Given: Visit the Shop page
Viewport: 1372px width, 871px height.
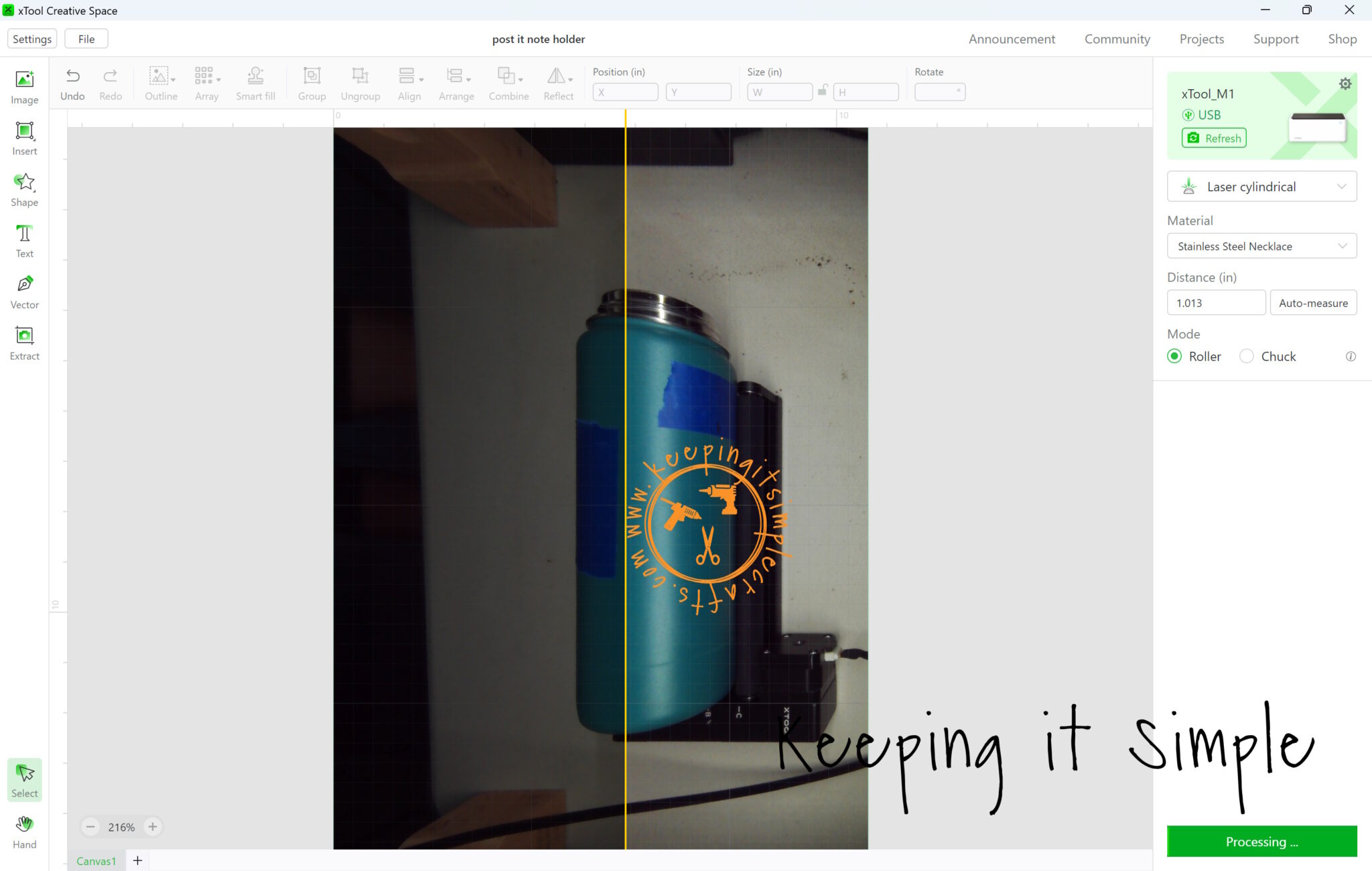Looking at the screenshot, I should pyautogui.click(x=1343, y=39).
